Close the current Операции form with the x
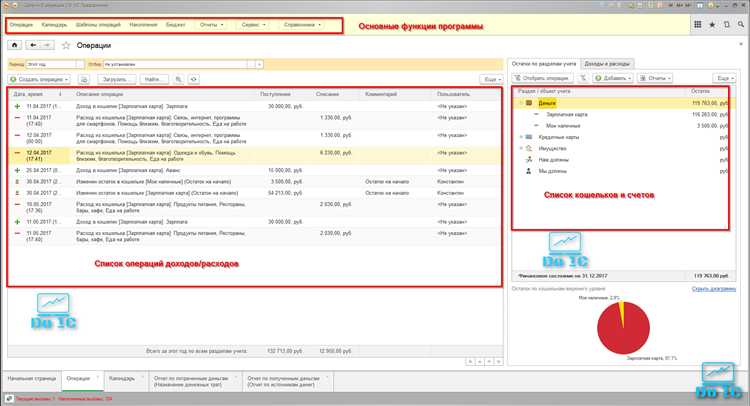The width and height of the screenshot is (750, 406). click(x=741, y=44)
